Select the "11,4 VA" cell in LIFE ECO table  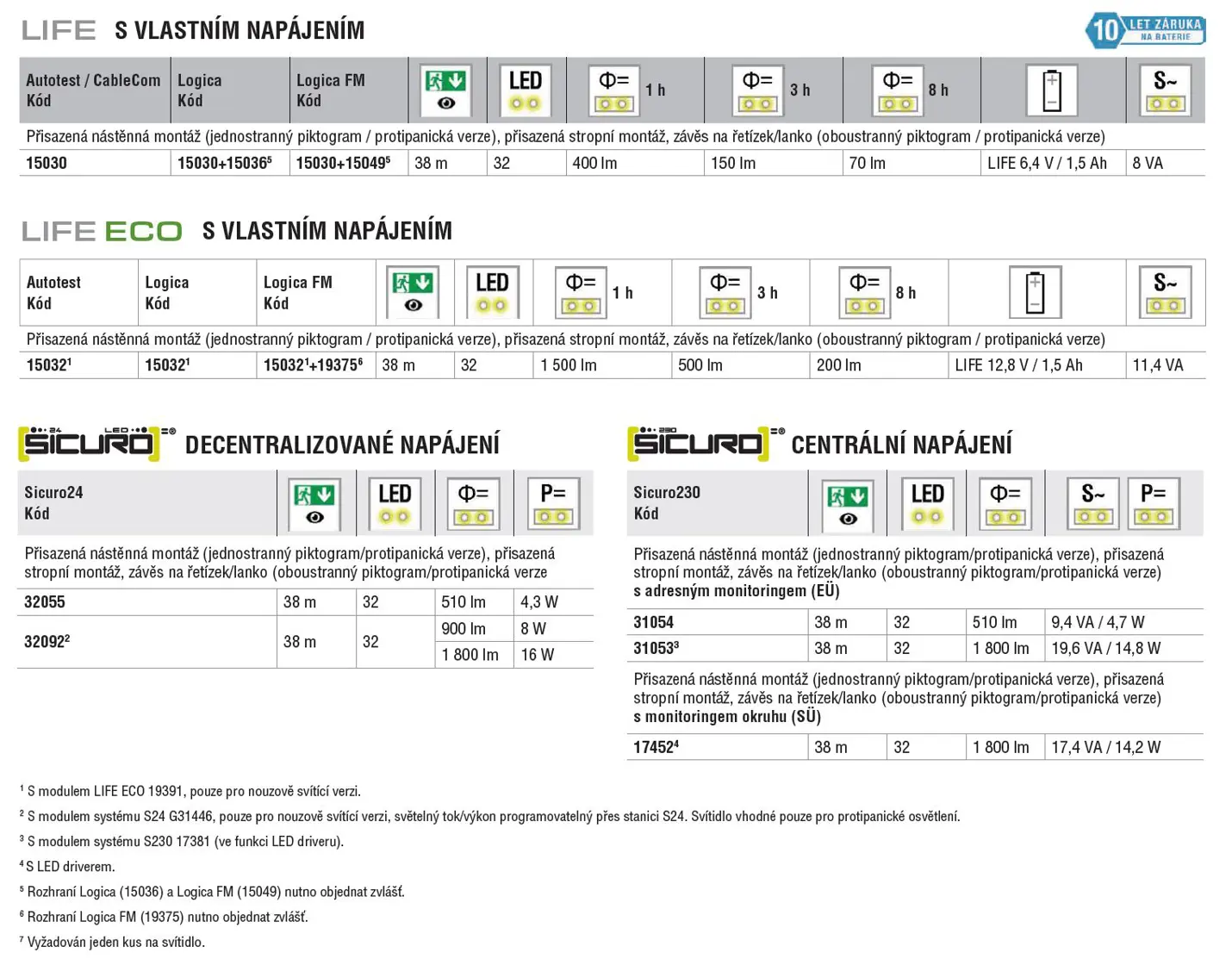1166,365
